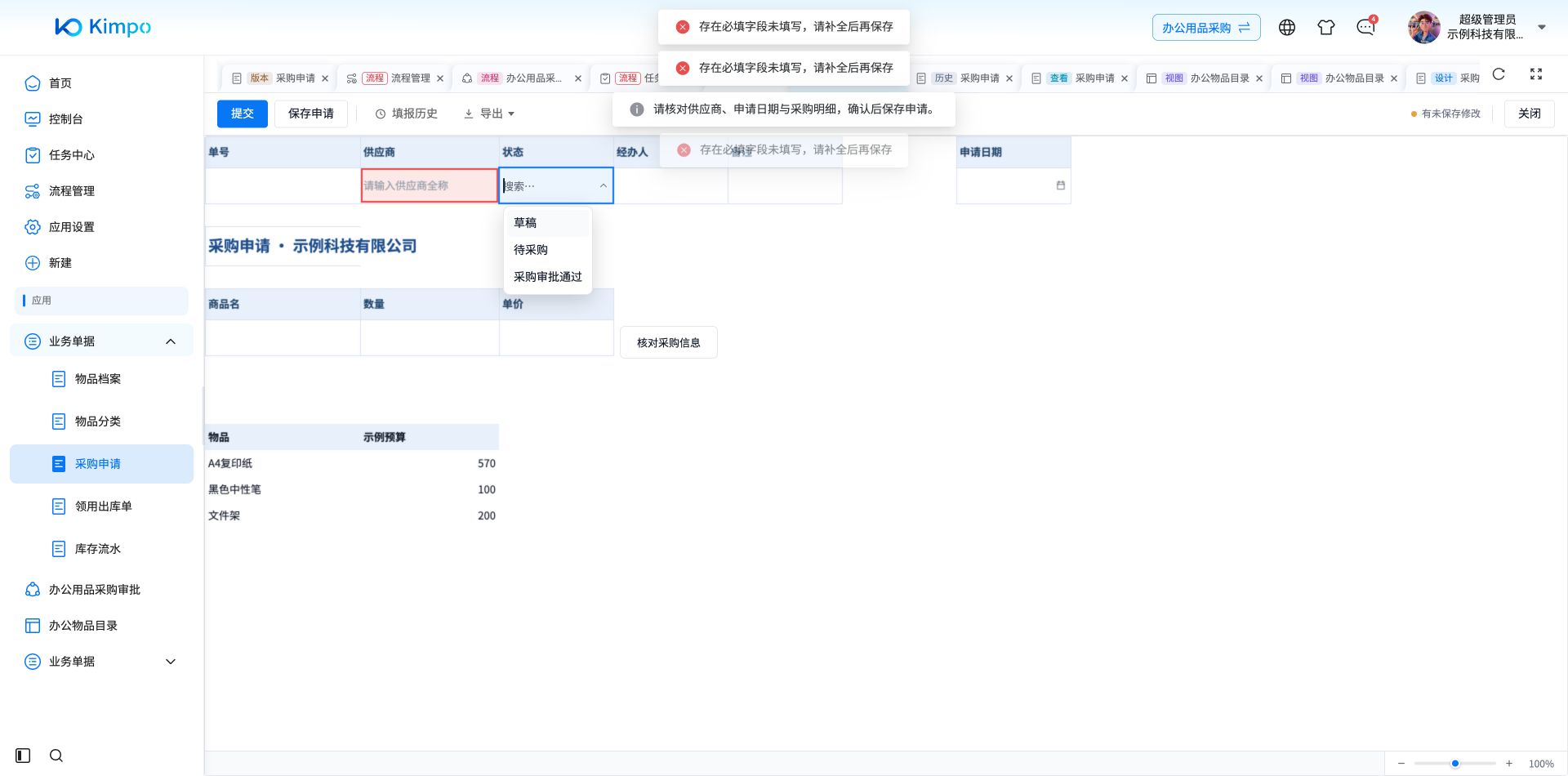Select 待采购 from status list
Image resolution: width=1568 pixels, height=776 pixels.
point(548,250)
